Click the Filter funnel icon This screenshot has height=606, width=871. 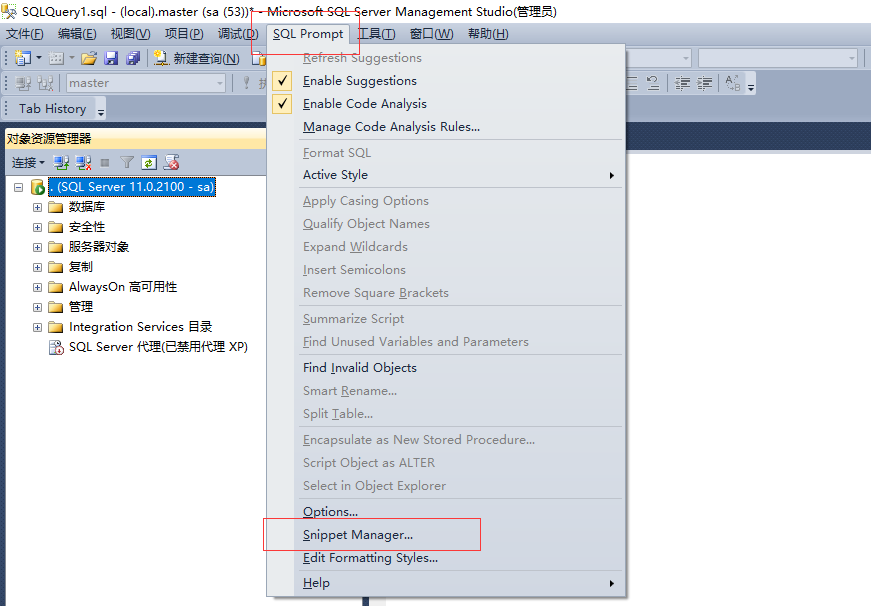(x=127, y=163)
